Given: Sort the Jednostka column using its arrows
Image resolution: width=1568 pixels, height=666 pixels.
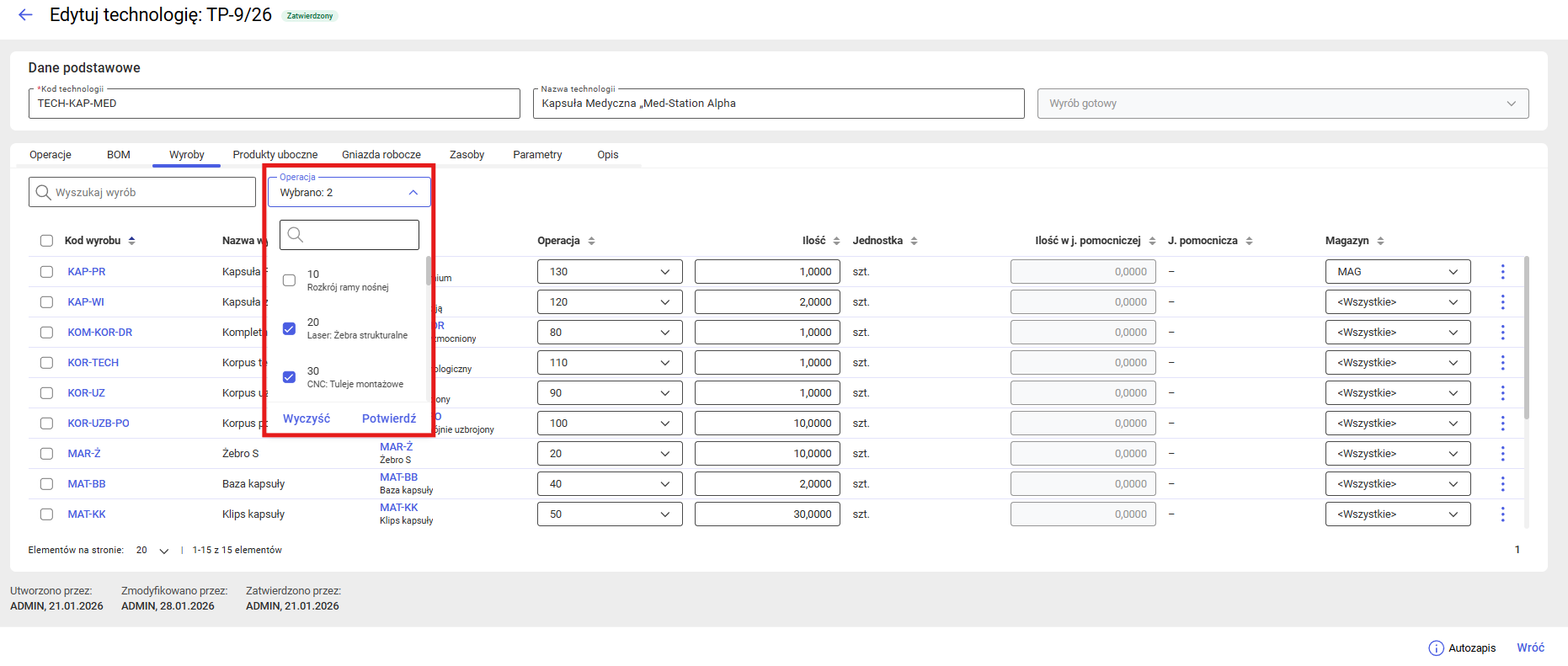Looking at the screenshot, I should click(x=914, y=241).
